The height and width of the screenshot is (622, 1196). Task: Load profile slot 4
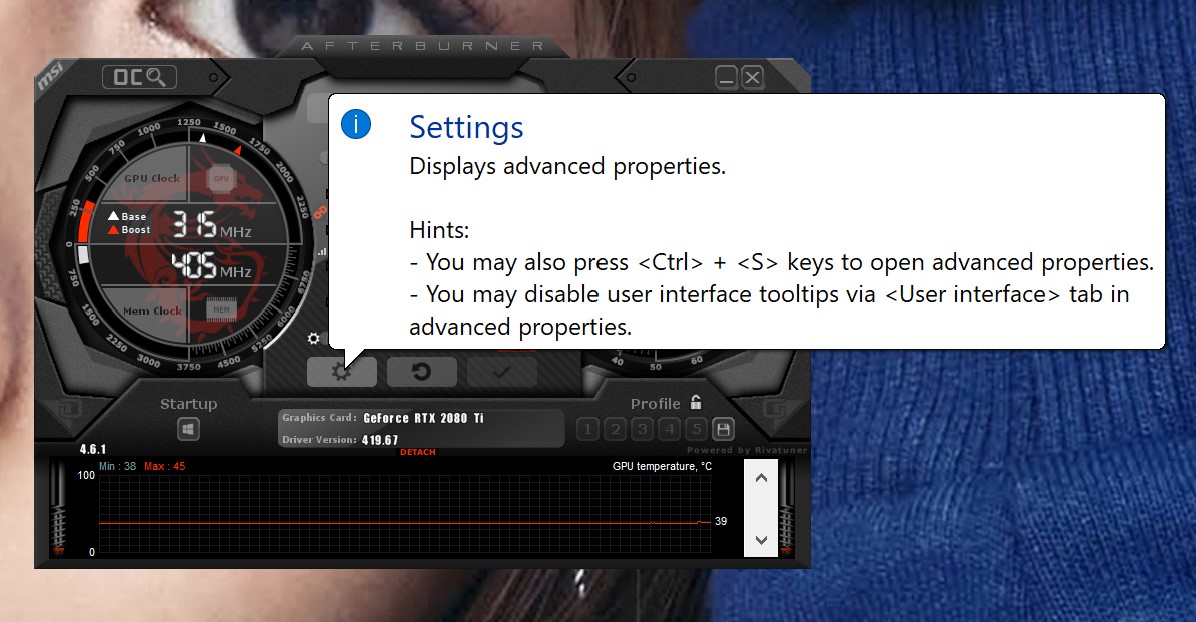pyautogui.click(x=670, y=429)
